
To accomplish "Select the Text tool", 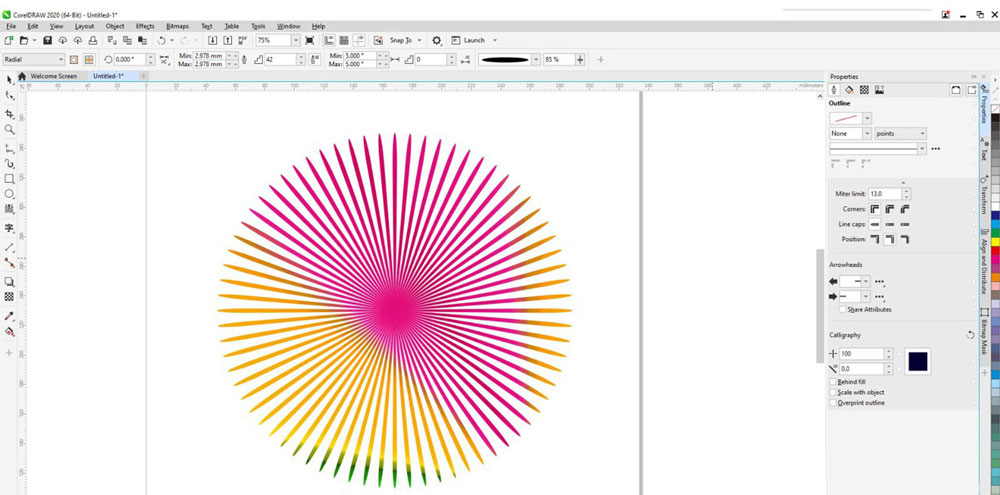I will tap(9, 228).
